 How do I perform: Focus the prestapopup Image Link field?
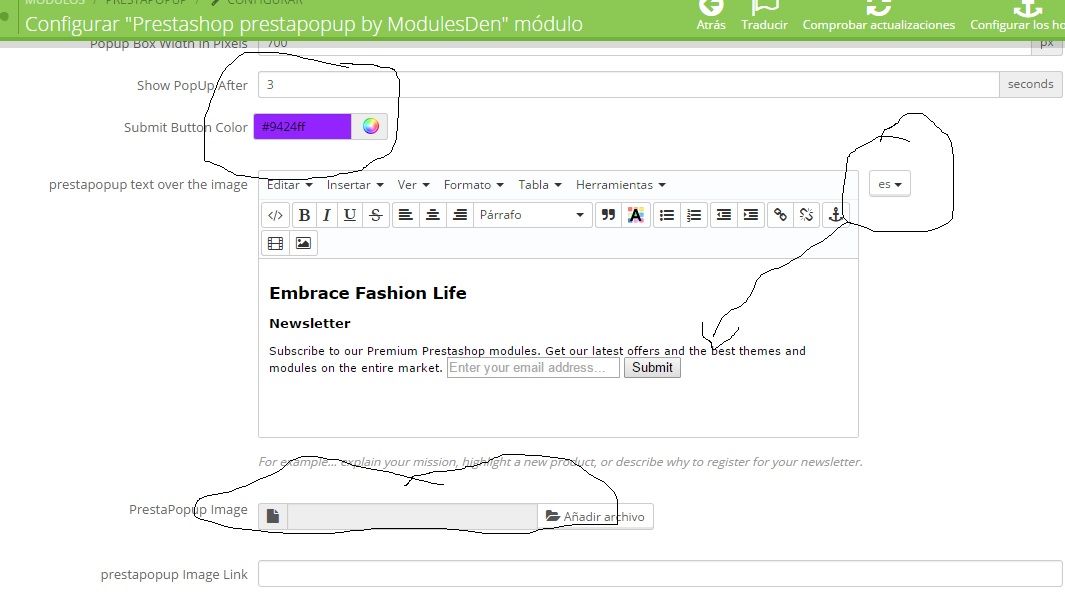pos(660,574)
